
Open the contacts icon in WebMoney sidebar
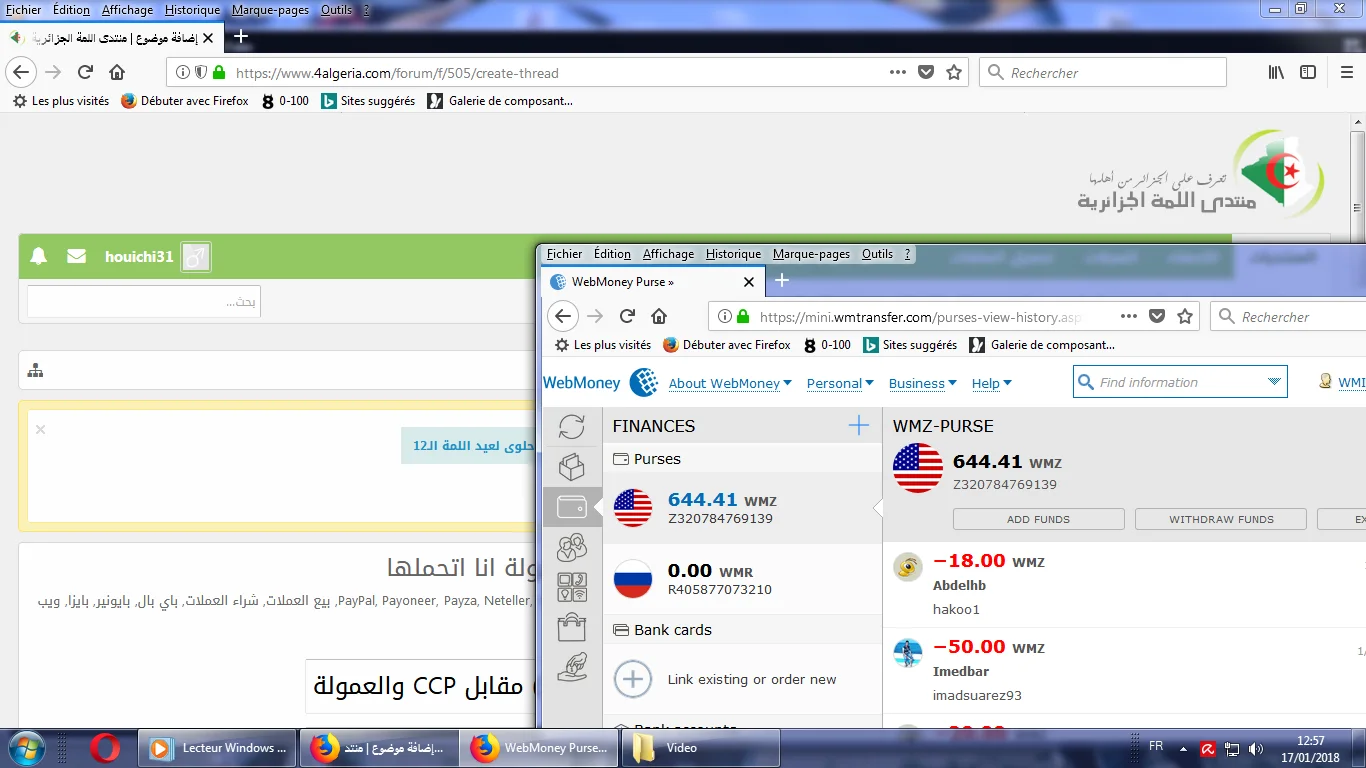coord(571,547)
